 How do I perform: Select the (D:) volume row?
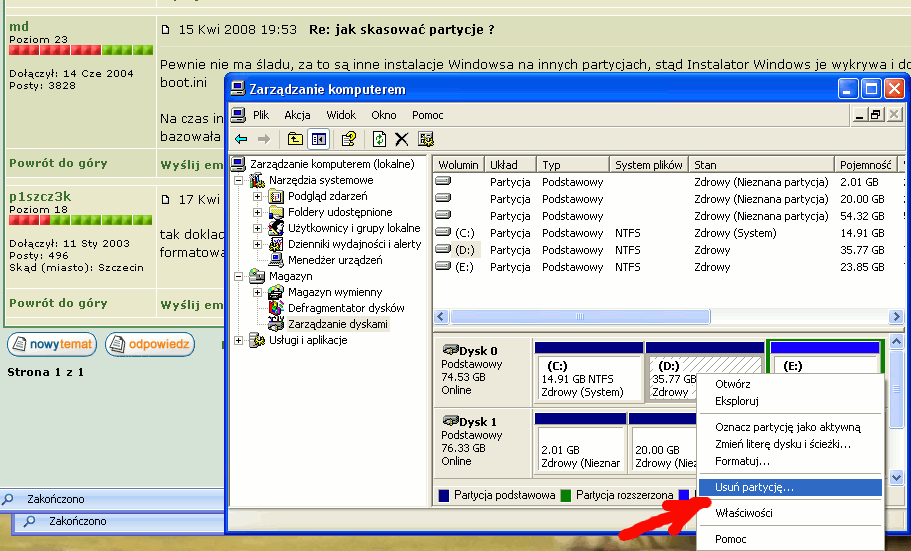coord(668,250)
